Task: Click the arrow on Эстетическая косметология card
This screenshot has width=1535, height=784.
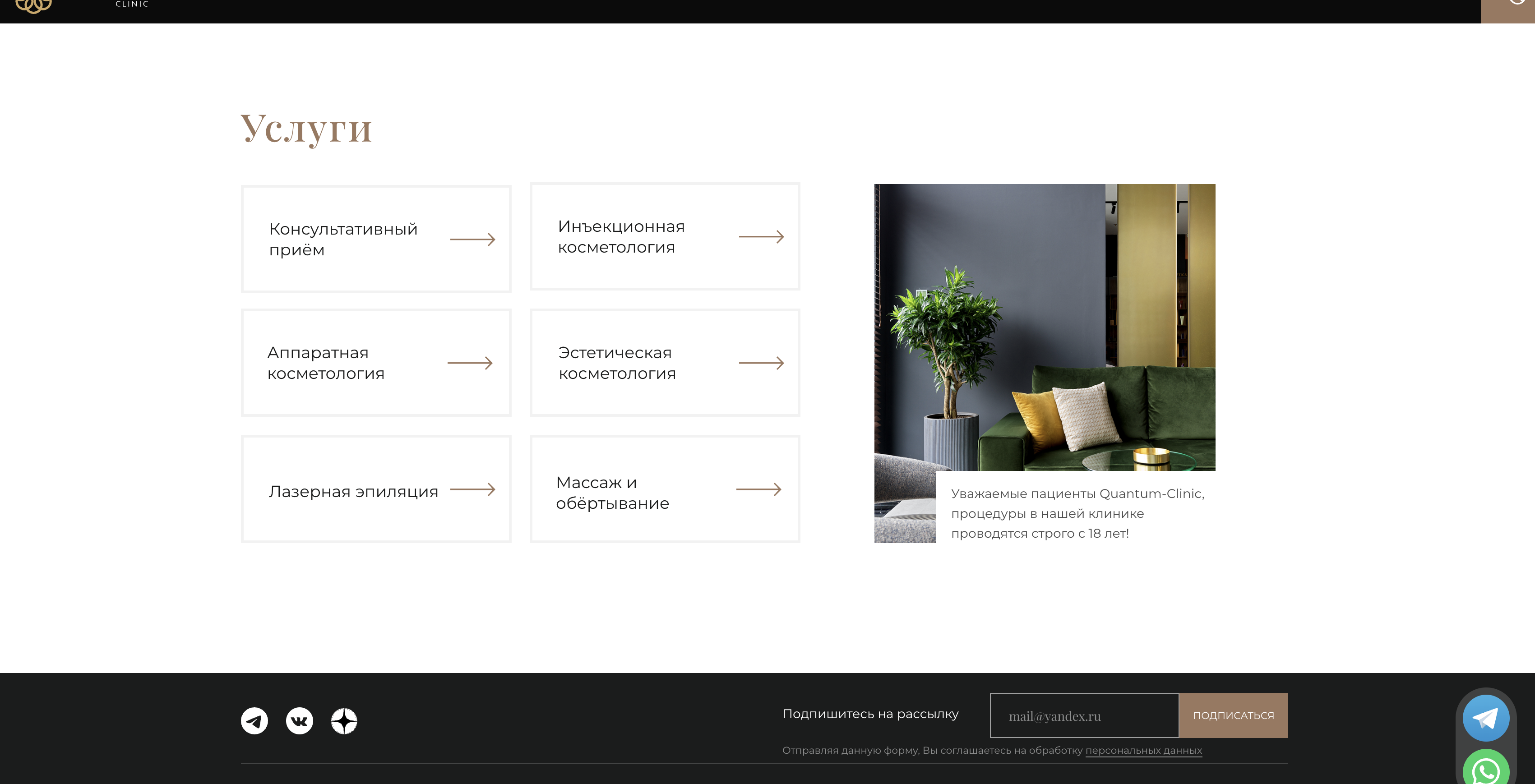Action: coord(761,363)
